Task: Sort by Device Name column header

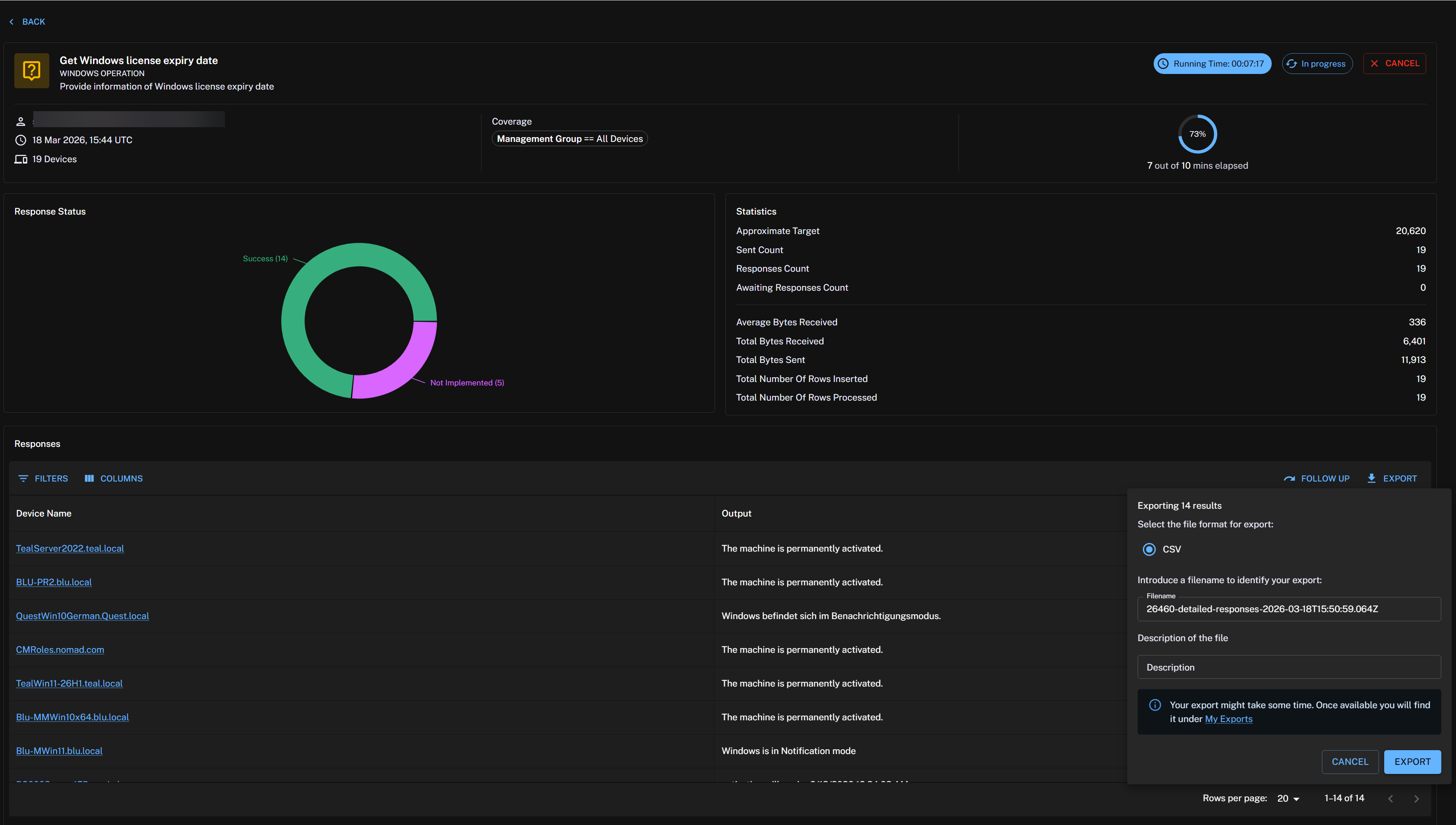Action: point(44,514)
